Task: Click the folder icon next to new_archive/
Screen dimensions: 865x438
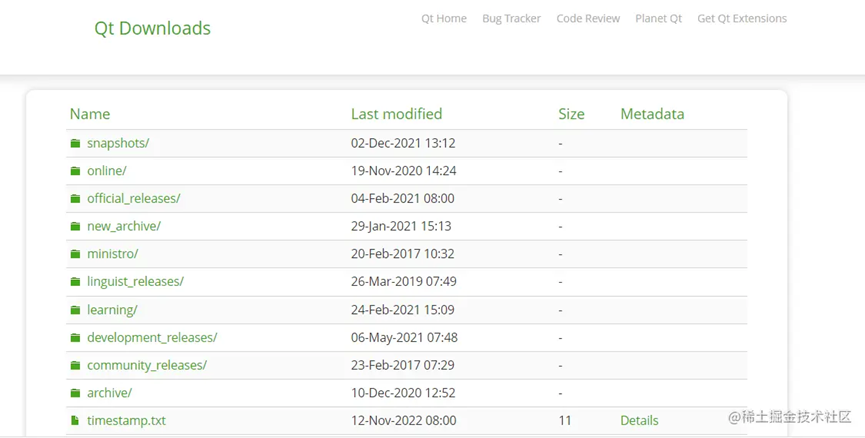Action: click(75, 226)
